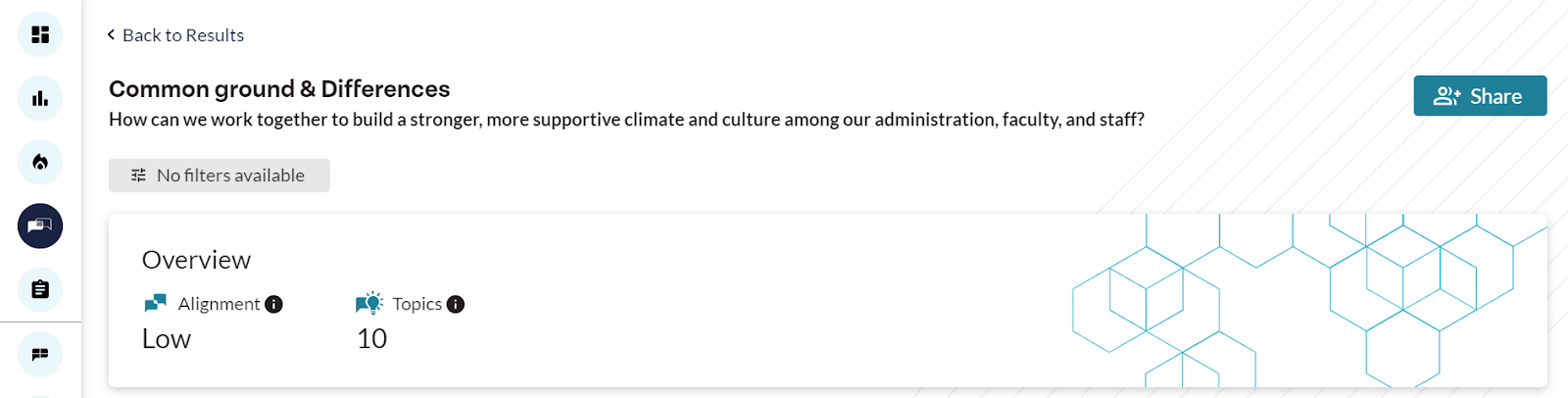
Task: Show info tooltip next to Alignment
Action: pyautogui.click(x=274, y=305)
